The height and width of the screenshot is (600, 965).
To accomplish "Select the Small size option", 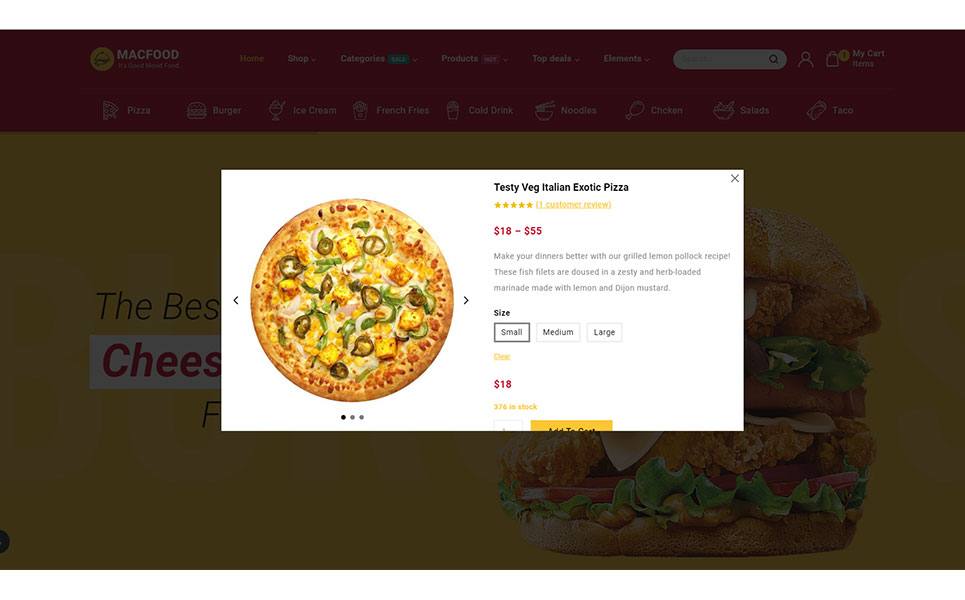I will 511,332.
